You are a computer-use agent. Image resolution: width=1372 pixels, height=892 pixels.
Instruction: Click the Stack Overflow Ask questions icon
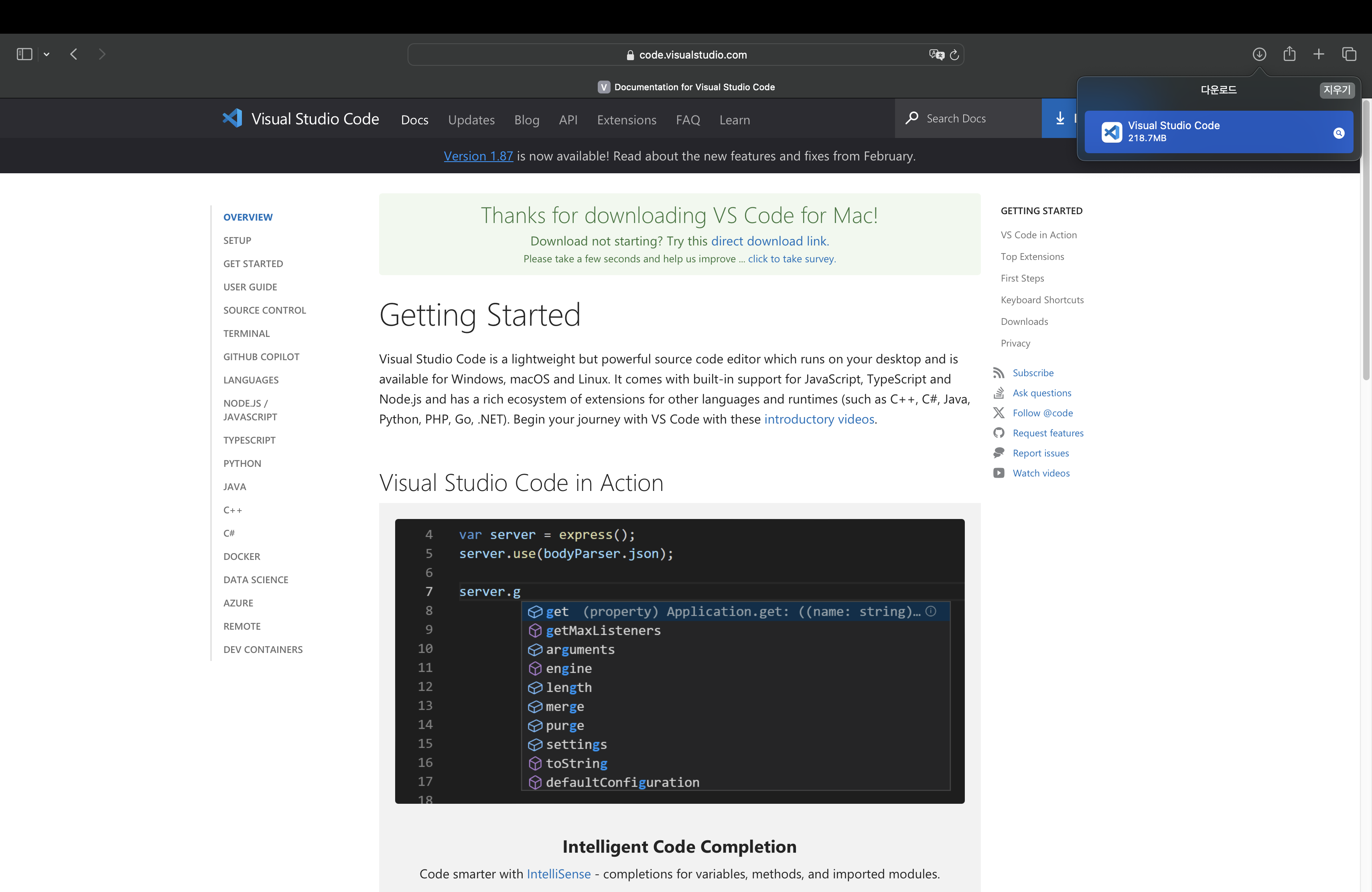click(999, 393)
